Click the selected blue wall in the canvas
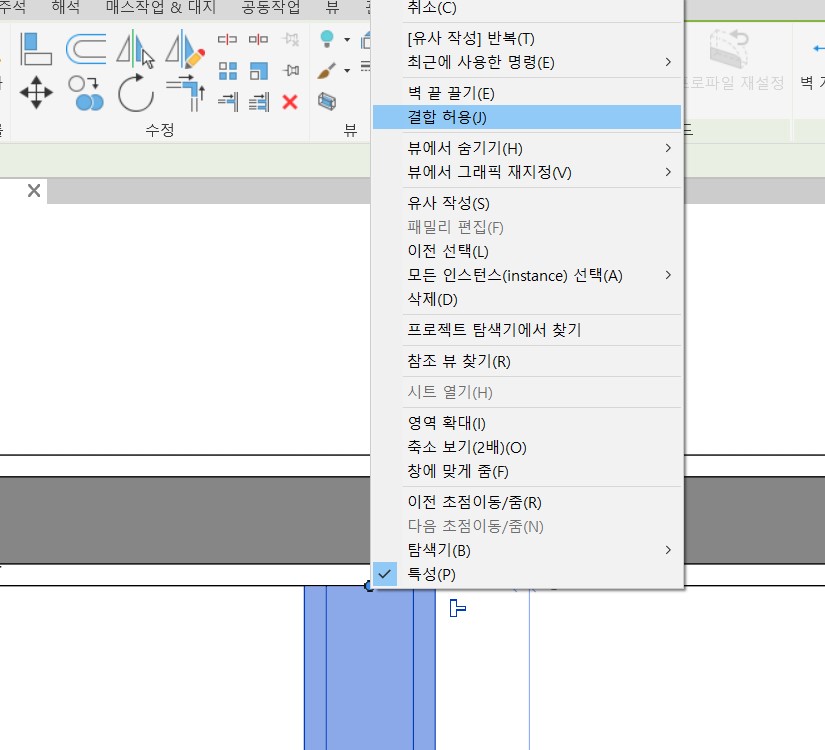 click(x=369, y=670)
